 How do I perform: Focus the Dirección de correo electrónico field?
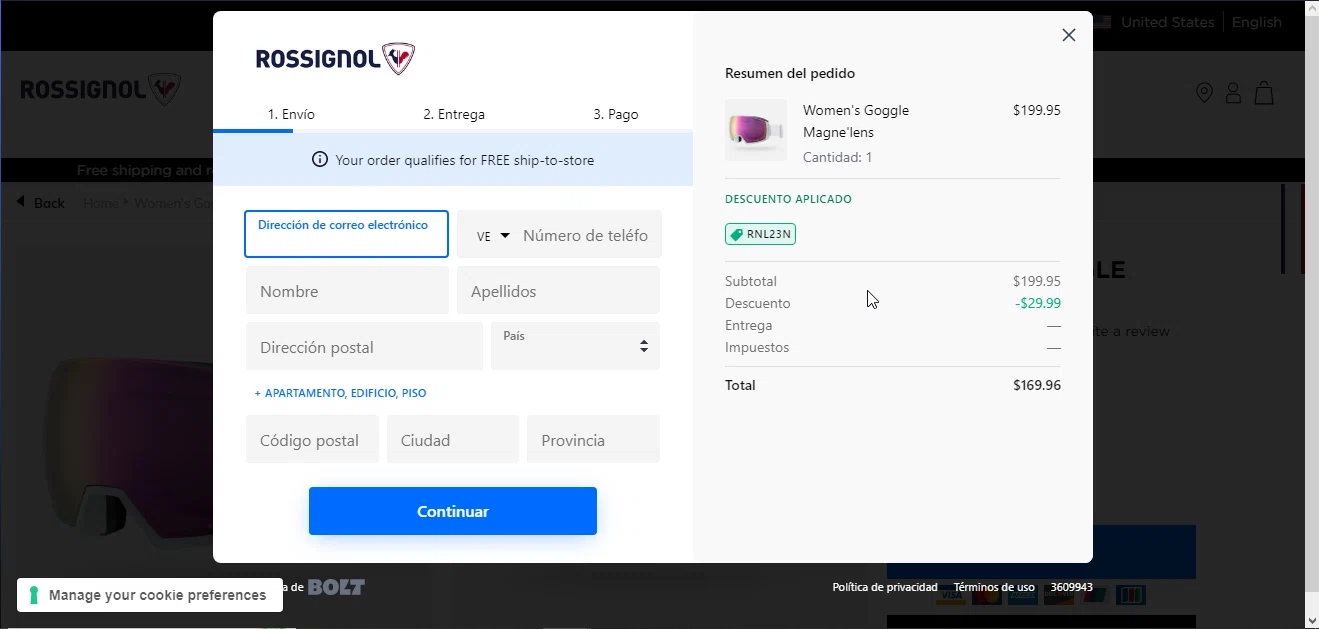click(x=347, y=234)
